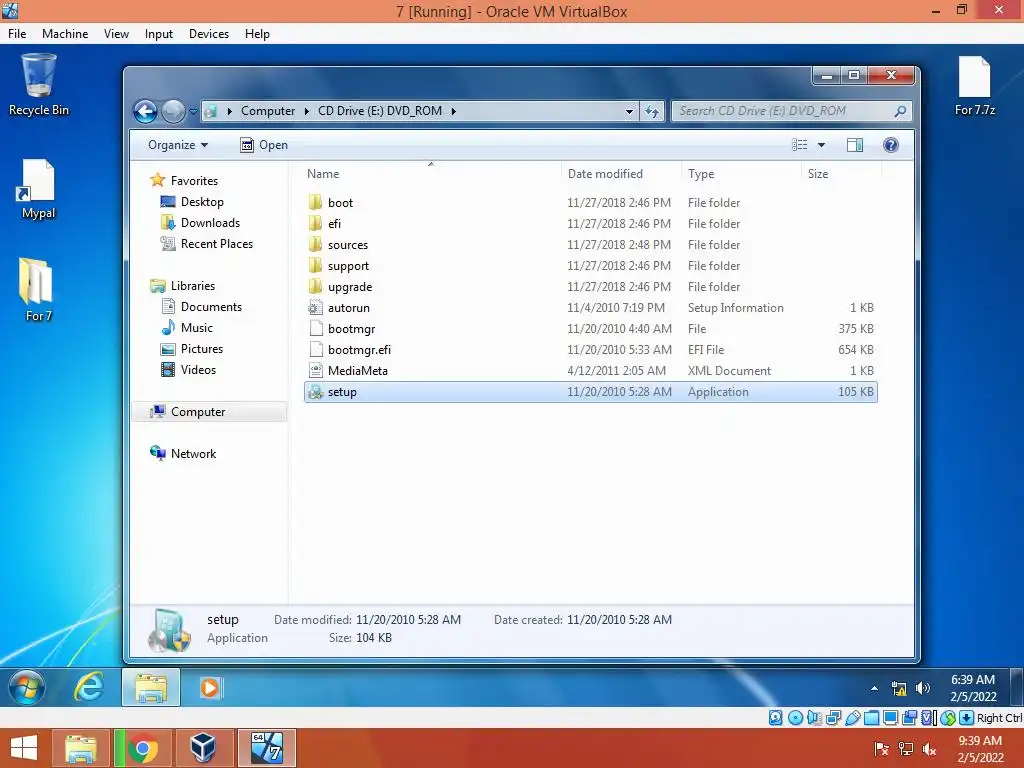The image size is (1024, 768).
Task: Click the sources folder icon
Action: point(315,244)
